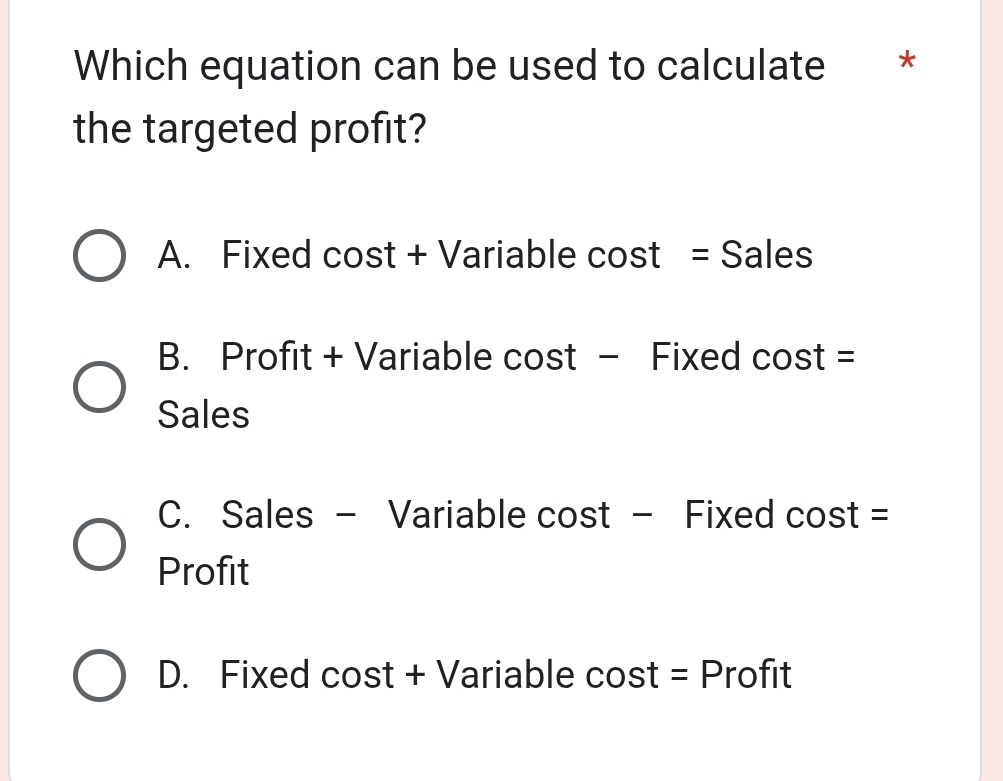Click the '= Sales' ending of option A

752,255
